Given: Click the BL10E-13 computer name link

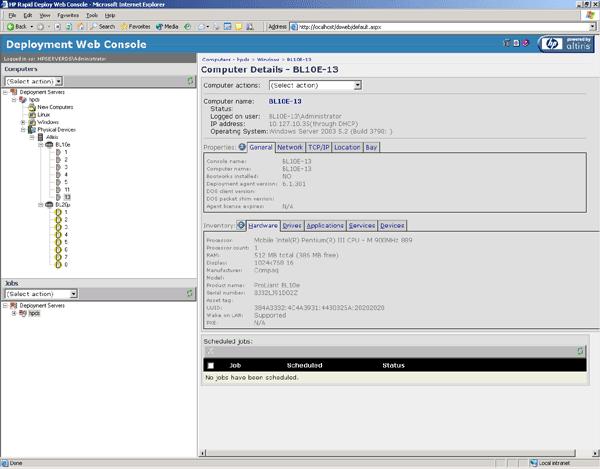Looking at the screenshot, I should click(285, 101).
